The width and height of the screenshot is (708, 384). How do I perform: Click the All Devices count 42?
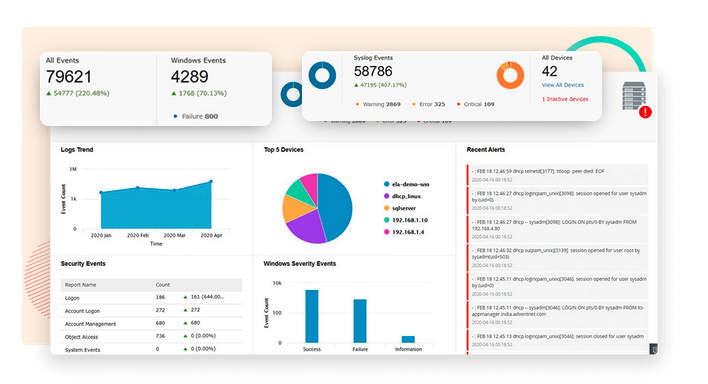coord(550,71)
